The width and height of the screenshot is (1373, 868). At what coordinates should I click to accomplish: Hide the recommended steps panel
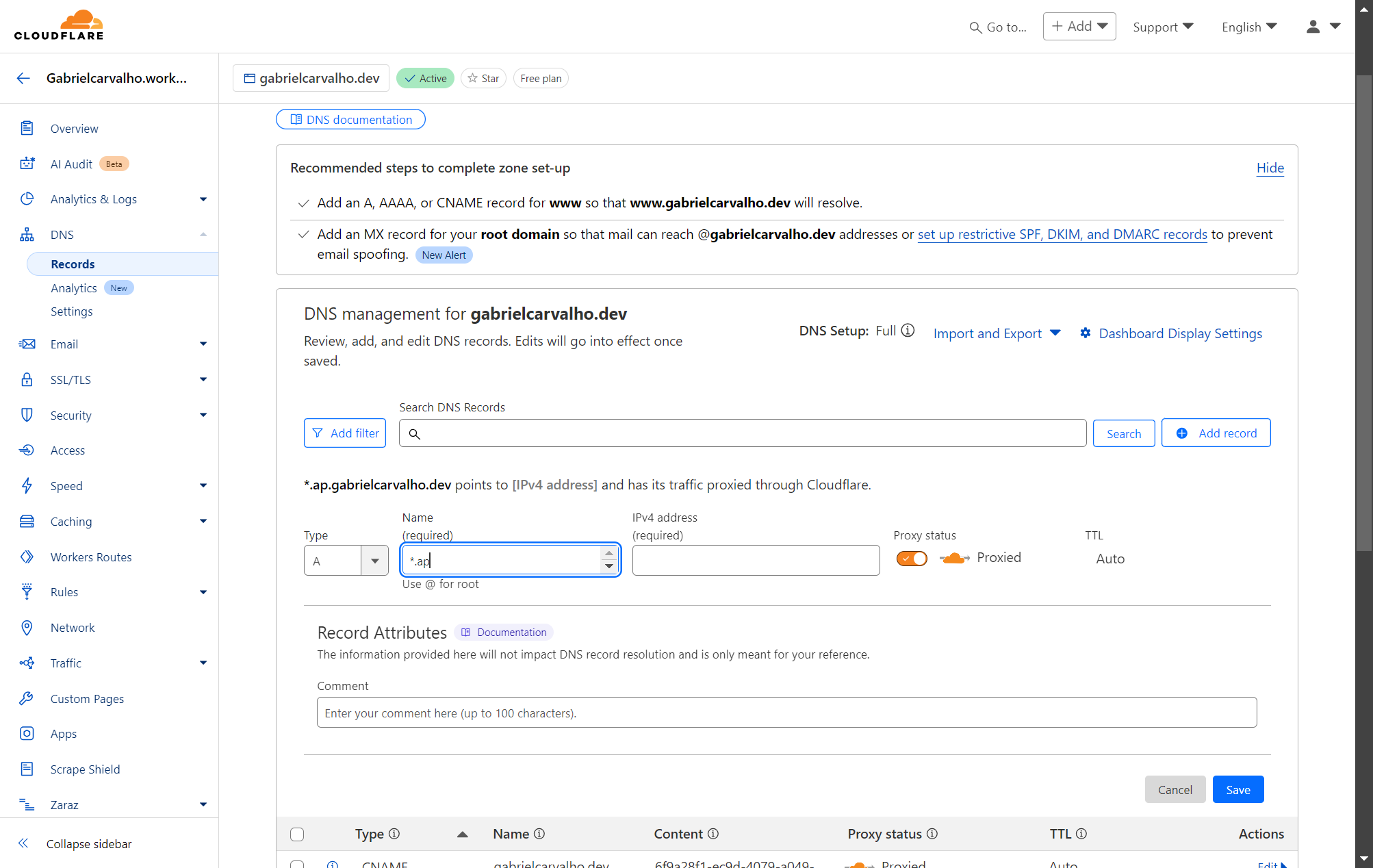[1270, 168]
